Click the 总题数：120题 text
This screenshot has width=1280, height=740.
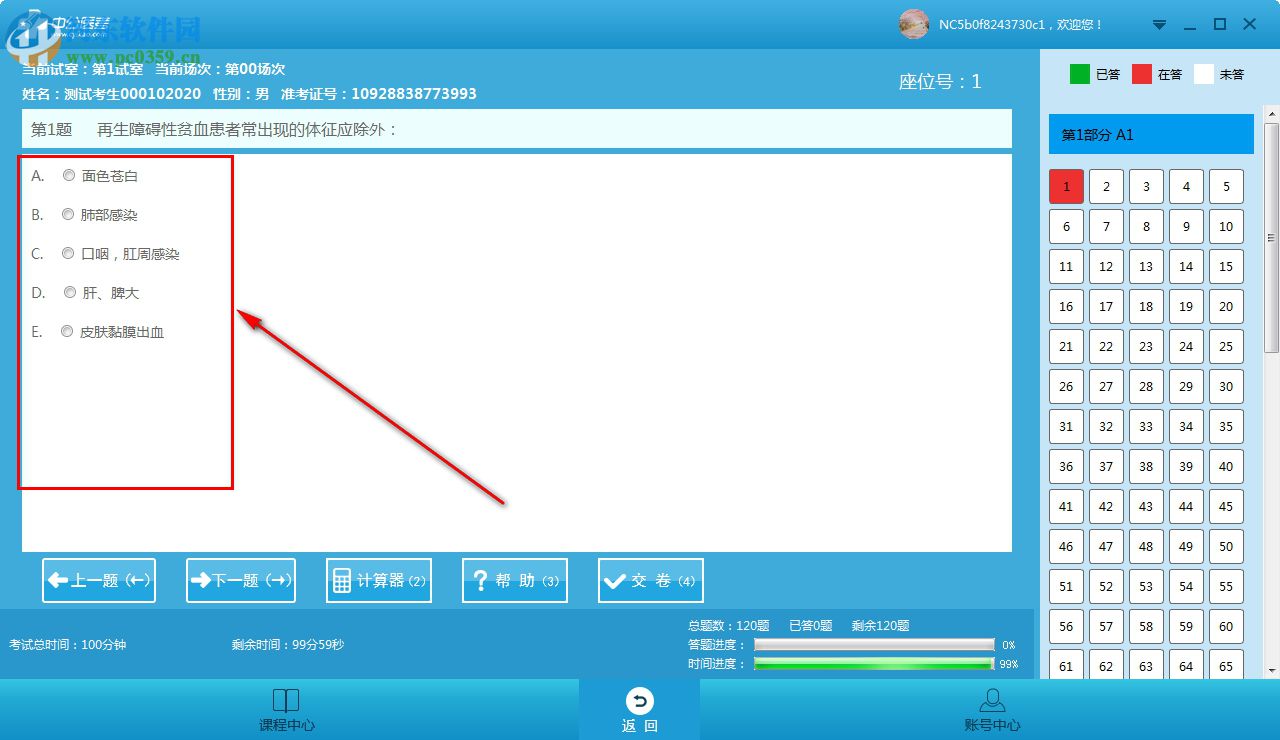[x=729, y=626]
